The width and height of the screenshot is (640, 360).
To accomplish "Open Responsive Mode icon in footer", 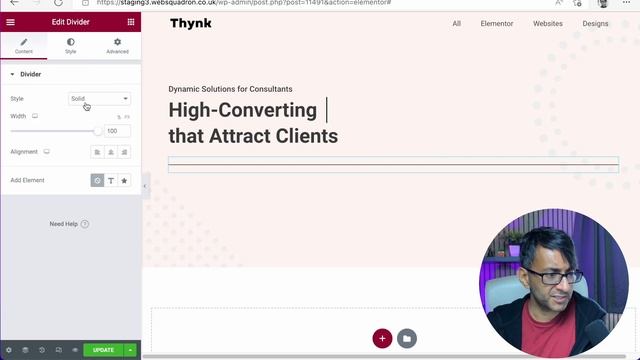I will pos(59,350).
